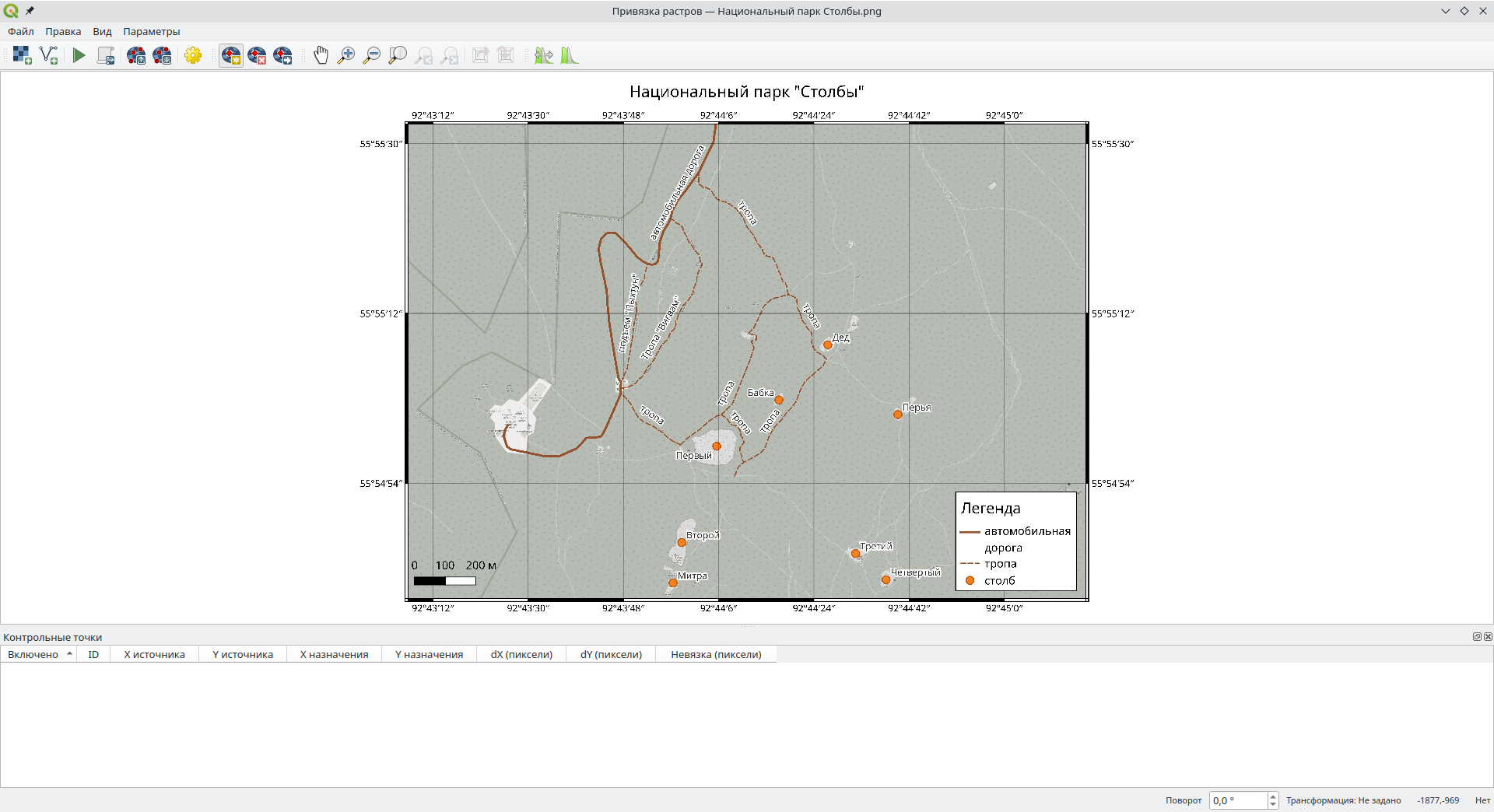Open Transformation Settings with the yellow gear icon

pos(193,55)
